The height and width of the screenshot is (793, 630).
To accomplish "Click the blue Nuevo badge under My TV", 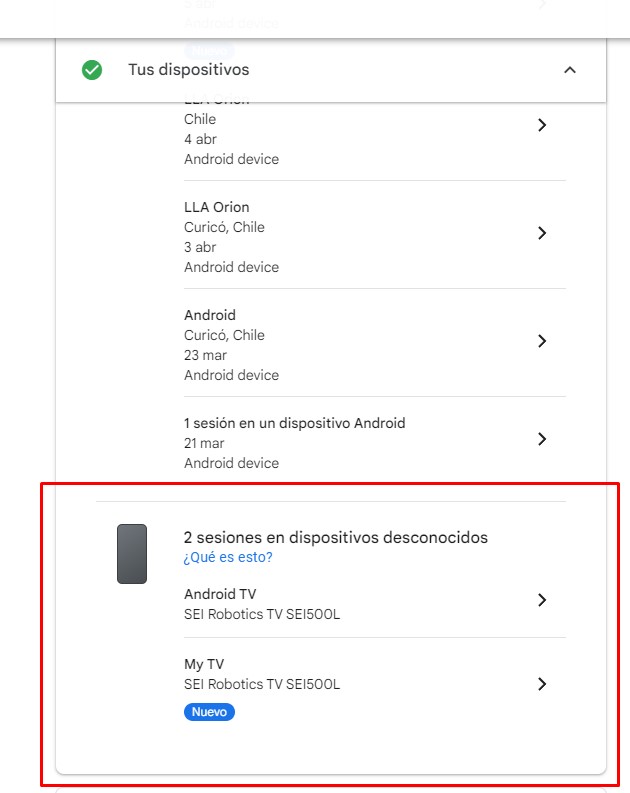I will 209,712.
